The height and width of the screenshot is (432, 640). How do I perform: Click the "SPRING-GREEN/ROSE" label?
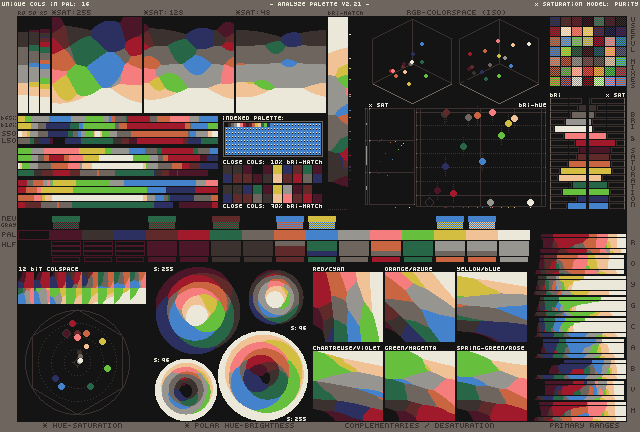(491, 348)
